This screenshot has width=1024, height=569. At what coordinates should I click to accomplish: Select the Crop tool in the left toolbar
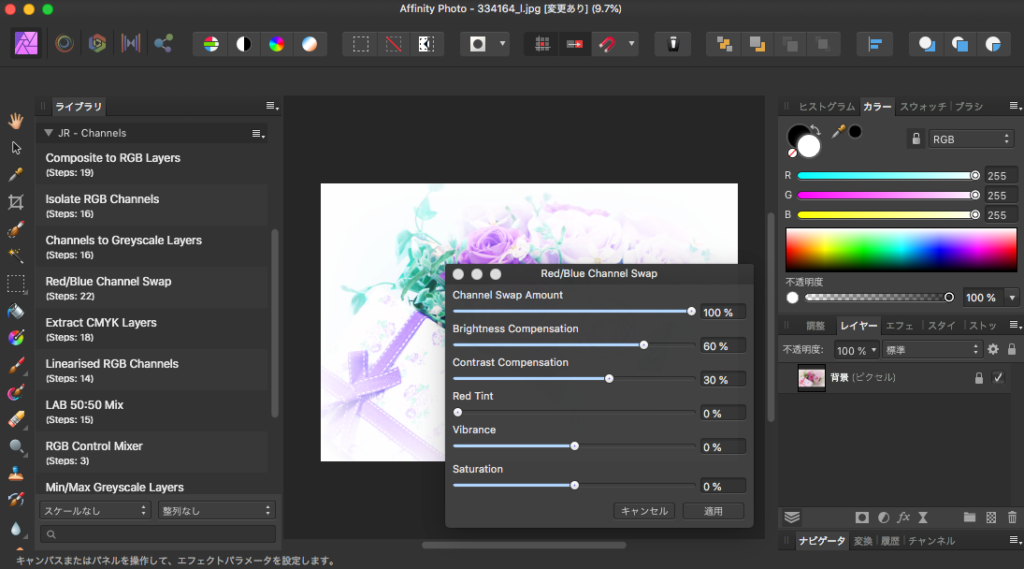15,202
